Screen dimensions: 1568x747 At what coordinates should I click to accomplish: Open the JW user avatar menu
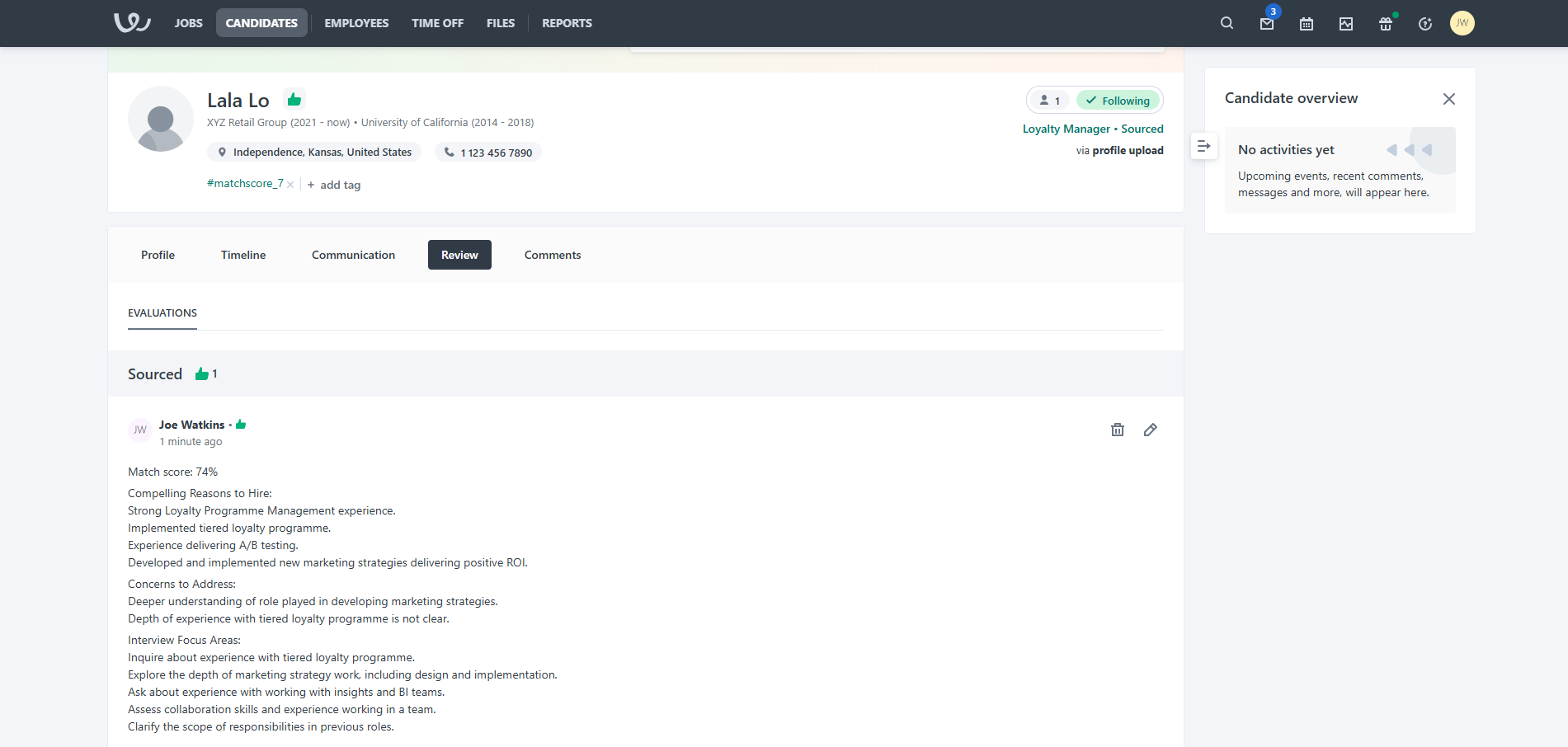[x=1462, y=23]
